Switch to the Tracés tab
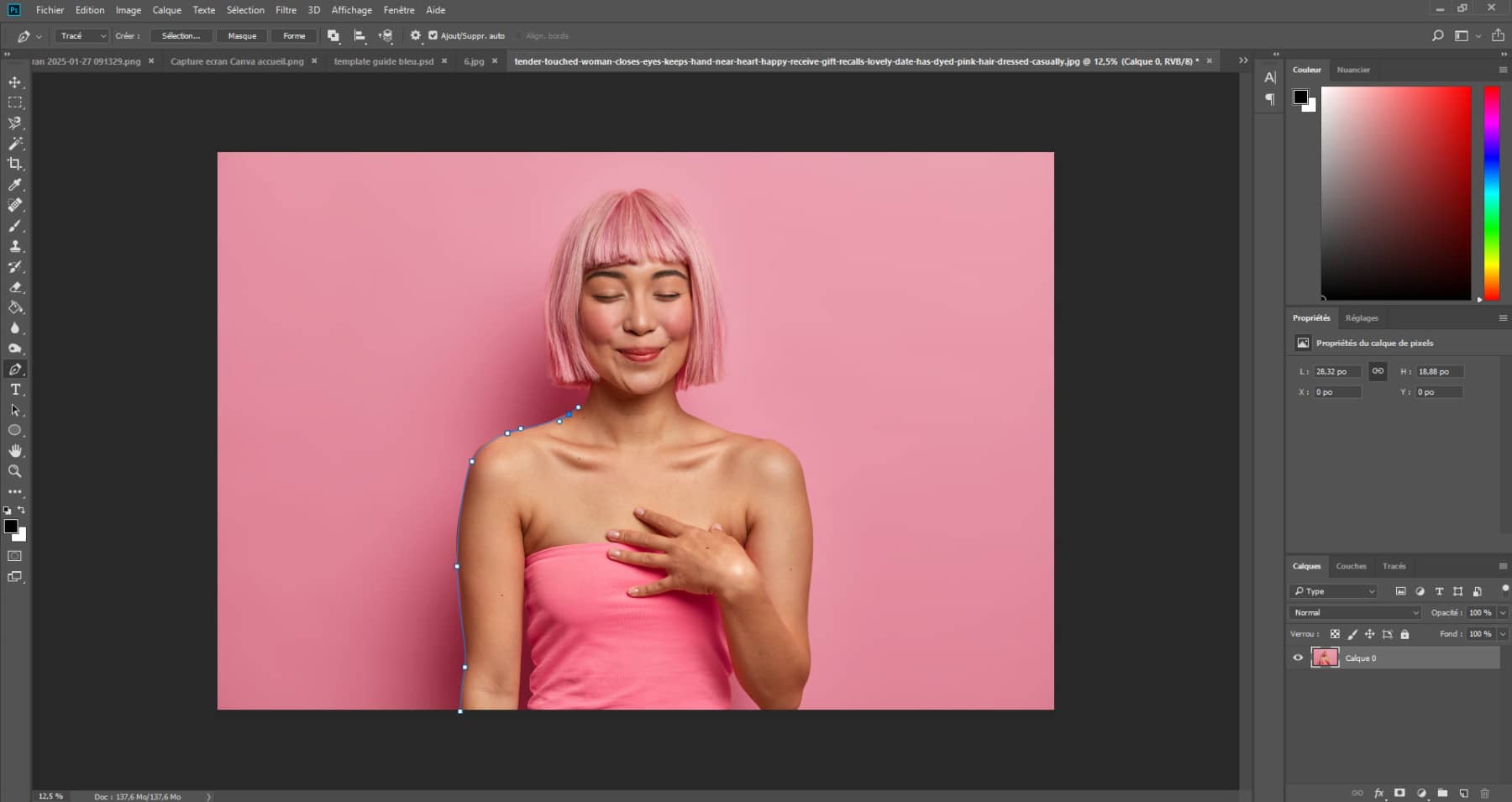This screenshot has height=802, width=1512. 1394,566
